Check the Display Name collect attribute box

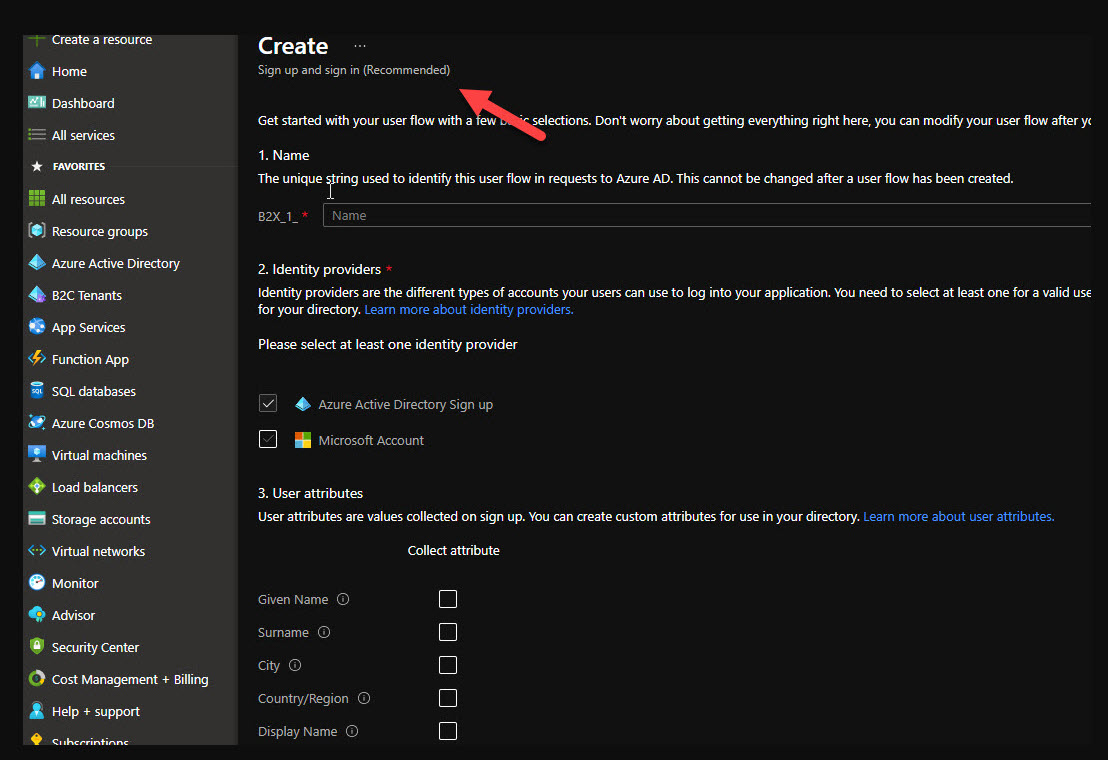pos(448,731)
